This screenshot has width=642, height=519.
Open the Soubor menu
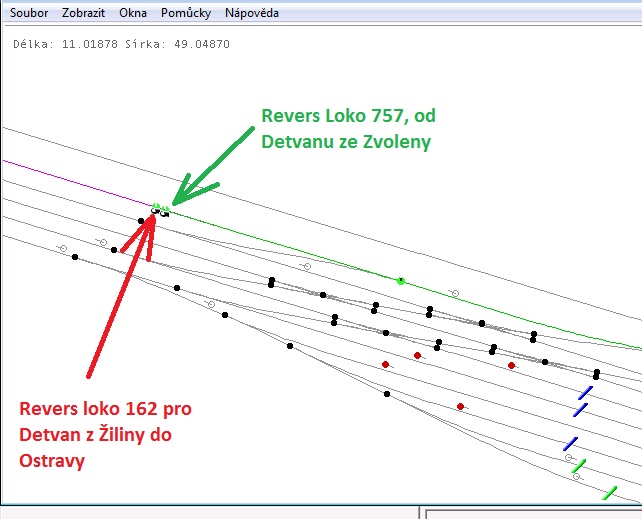pyautogui.click(x=28, y=14)
